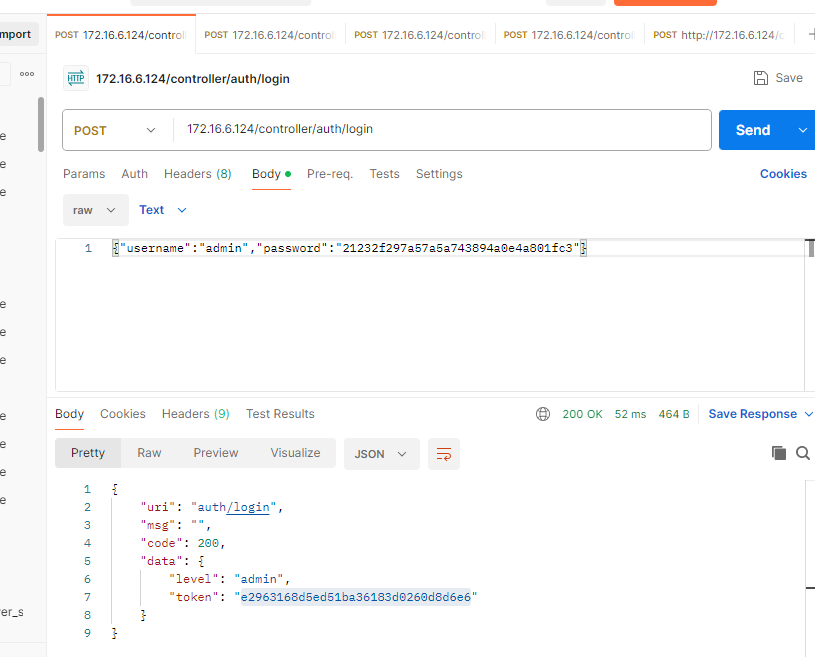Image resolution: width=815 pixels, height=657 pixels.
Task: Click the Save button label
Action: (x=789, y=78)
